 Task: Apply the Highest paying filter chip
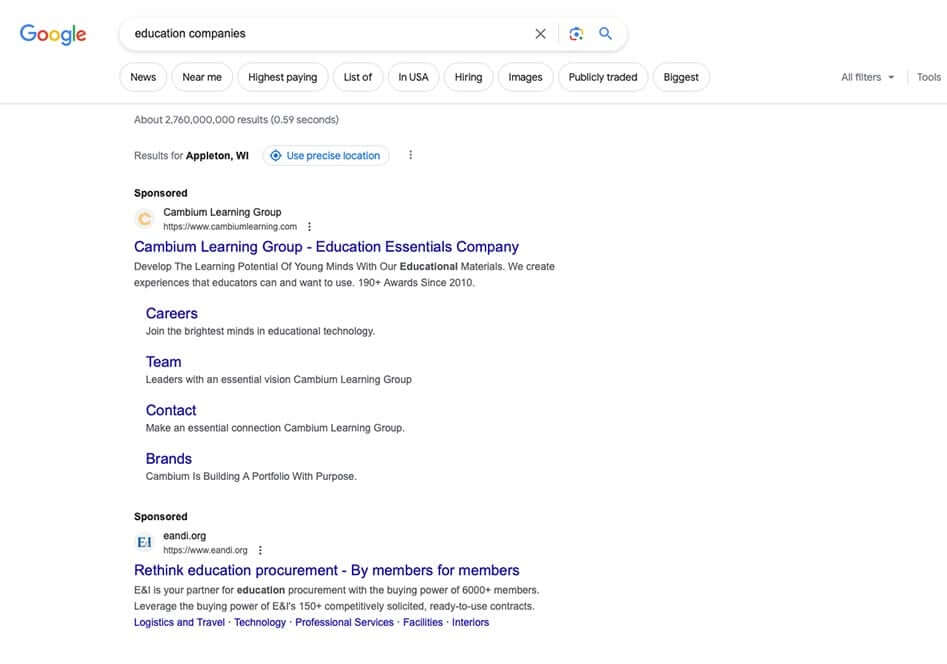[x=282, y=77]
